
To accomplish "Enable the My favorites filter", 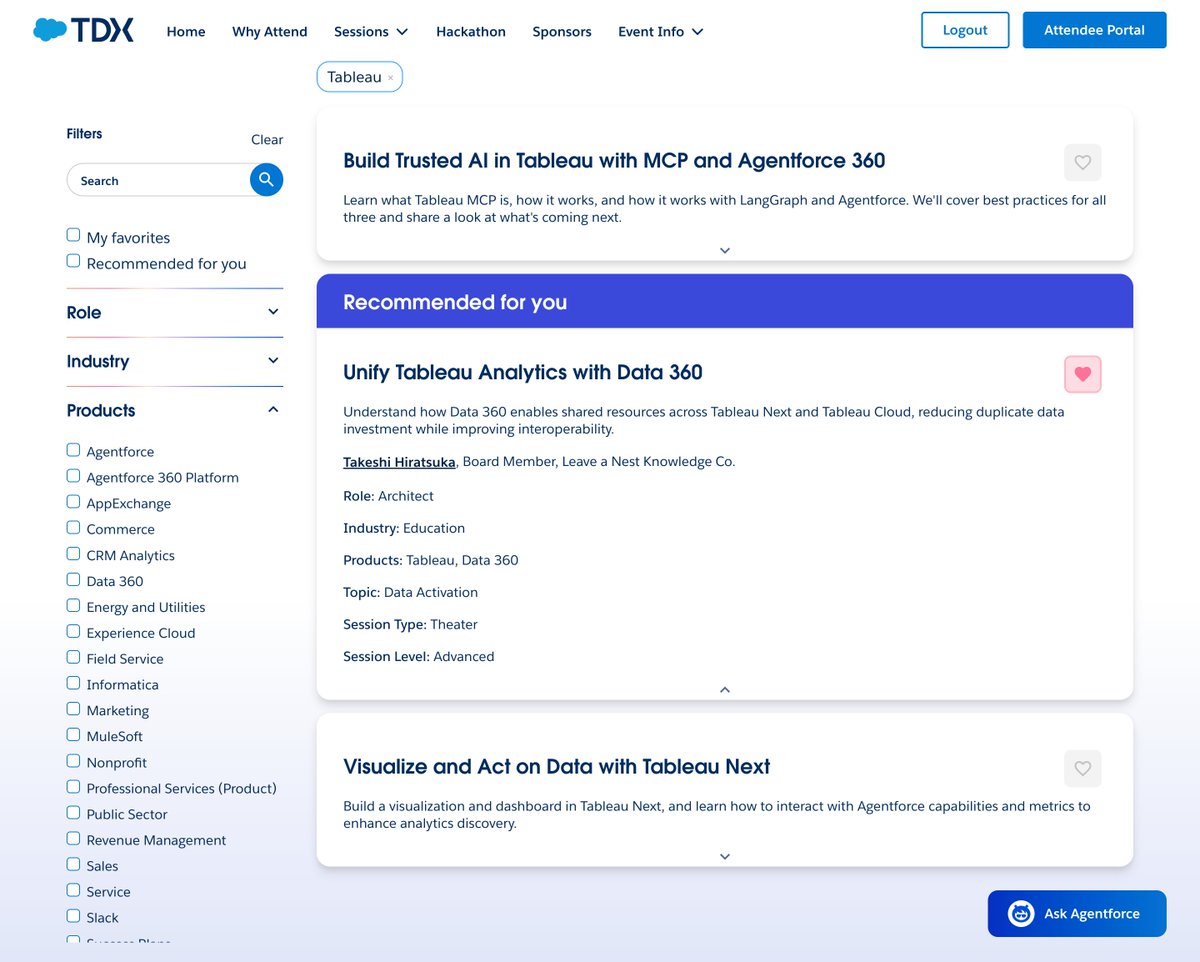I will tap(73, 234).
